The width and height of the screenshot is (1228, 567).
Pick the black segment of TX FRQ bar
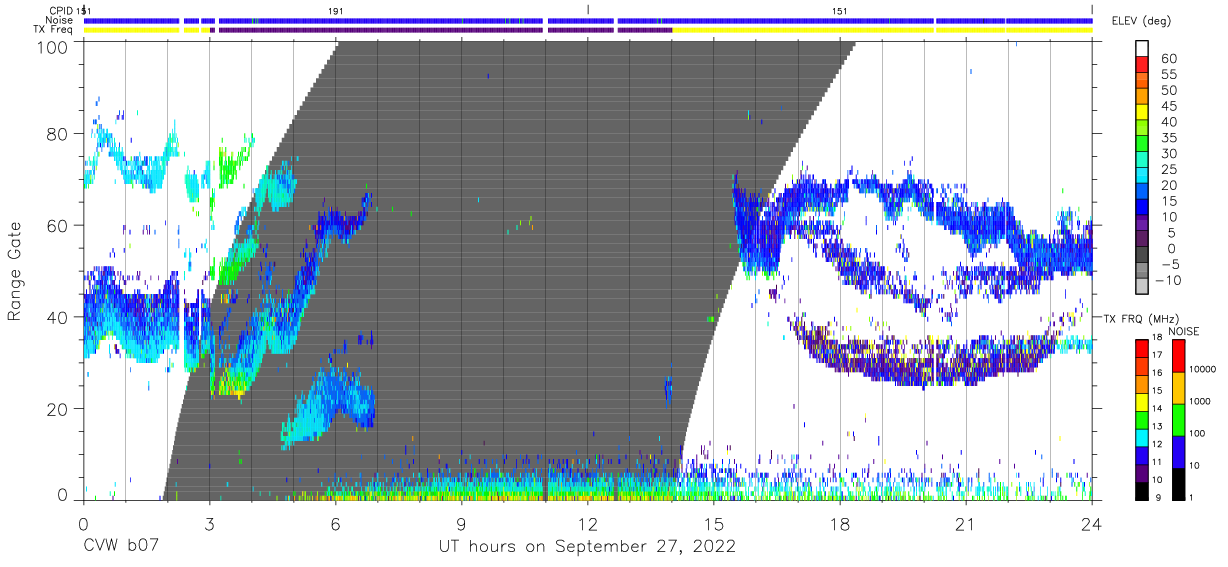(x=1141, y=489)
